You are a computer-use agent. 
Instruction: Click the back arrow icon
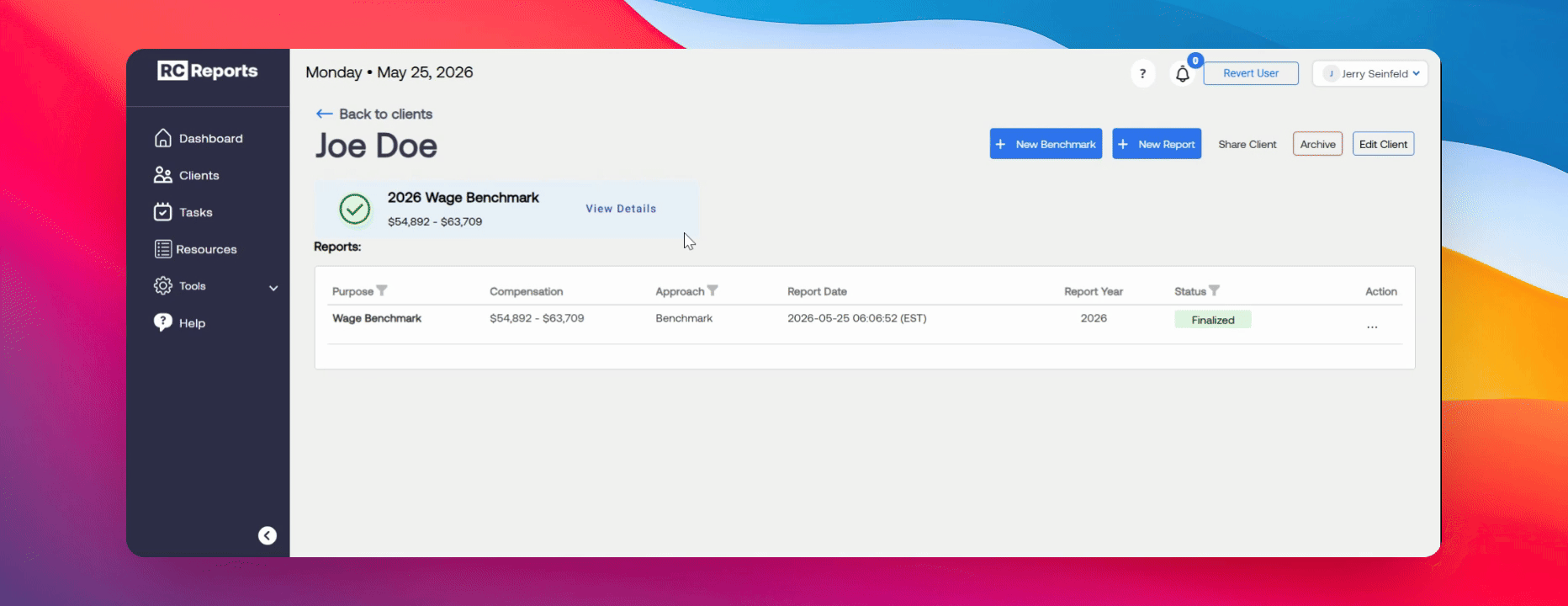click(324, 114)
